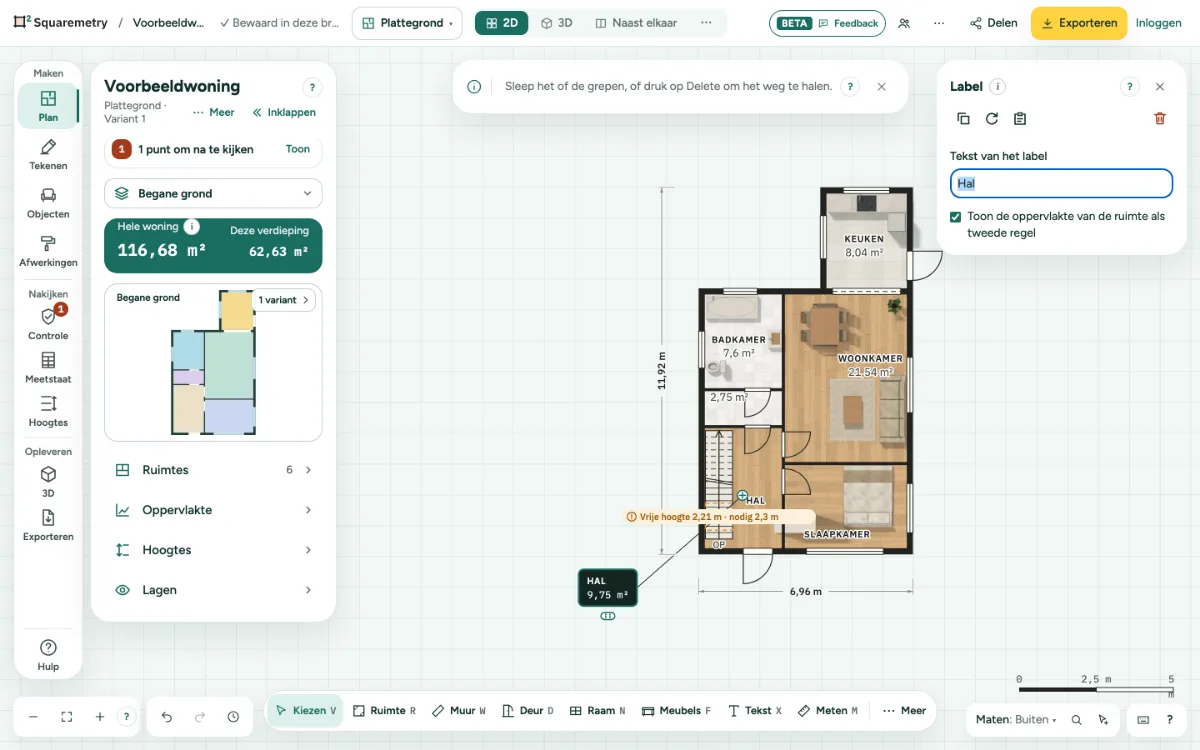Expand the Ruimtes section
This screenshot has width=1200, height=750.
213,470
